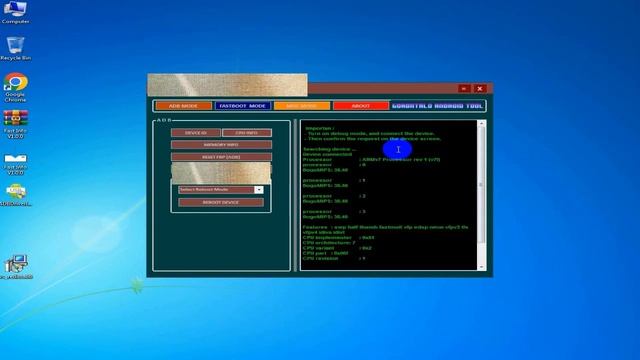This screenshot has height=360, width=640.
Task: Click the MEMORY INFO button
Action: (221, 144)
